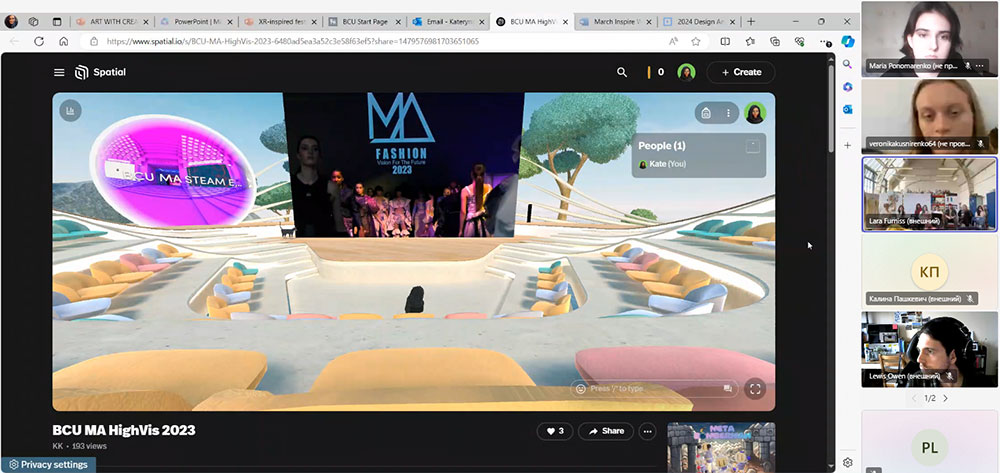Image resolution: width=1000 pixels, height=473 pixels.
Task: Click the Create button
Action: [741, 73]
